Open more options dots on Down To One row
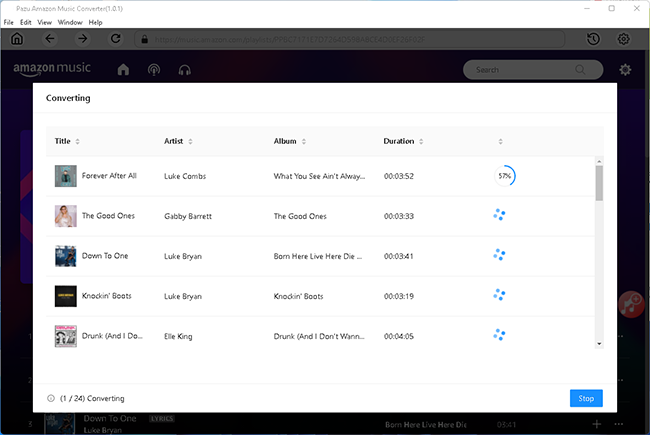650x435 pixels. coord(619,424)
